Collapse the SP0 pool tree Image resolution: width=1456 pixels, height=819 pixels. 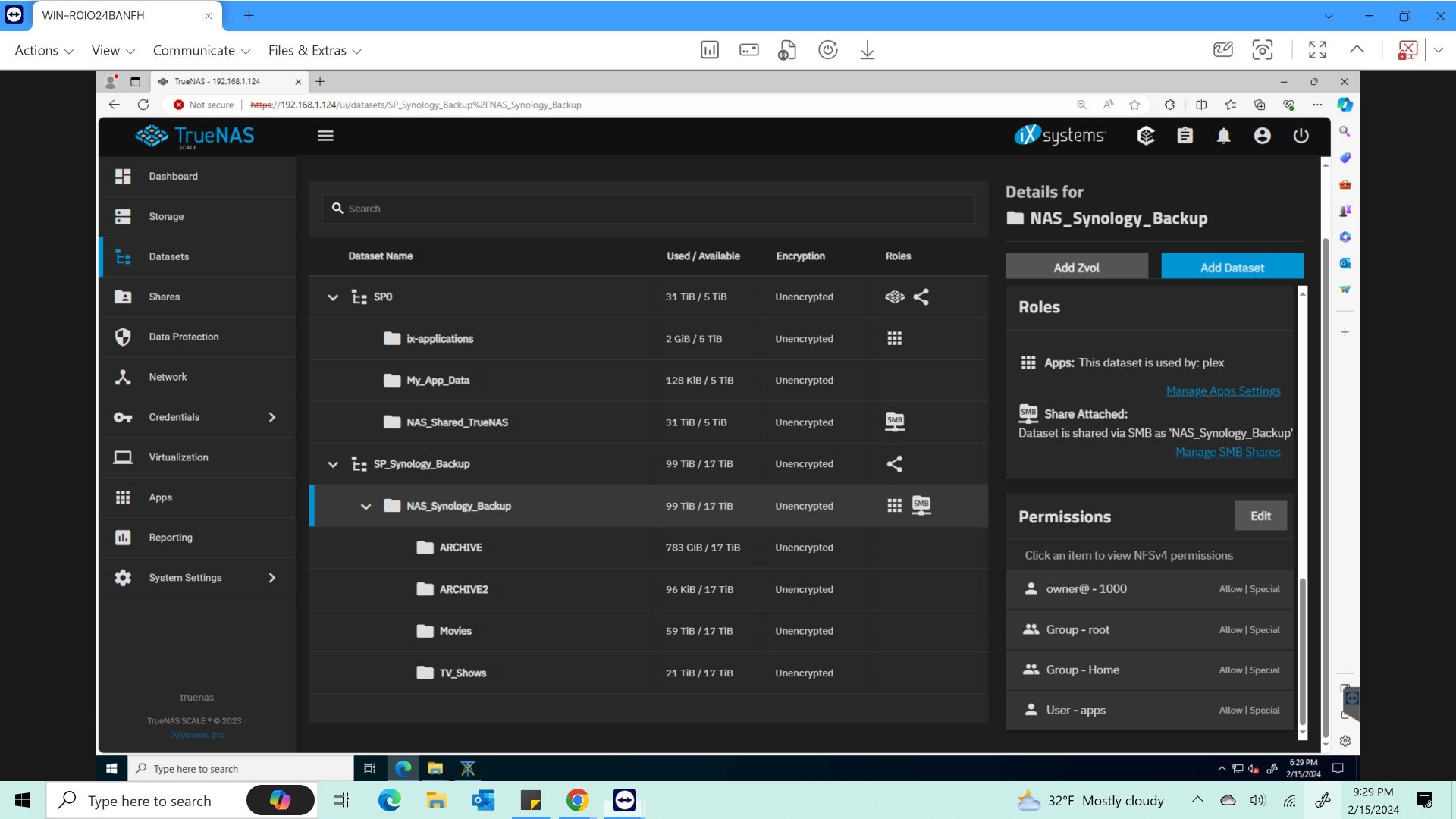click(333, 297)
